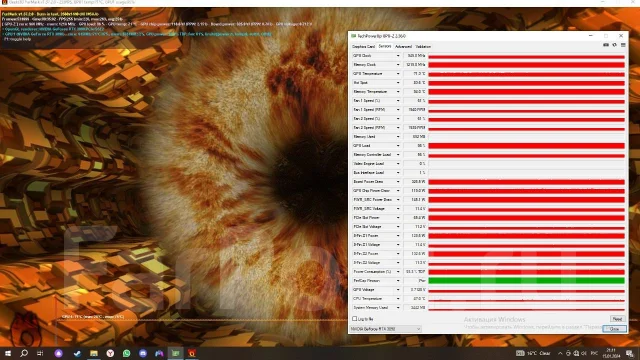Open the GPU-Z hamburger menu icon
640x360 pixels.
pyautogui.click(x=623, y=45)
